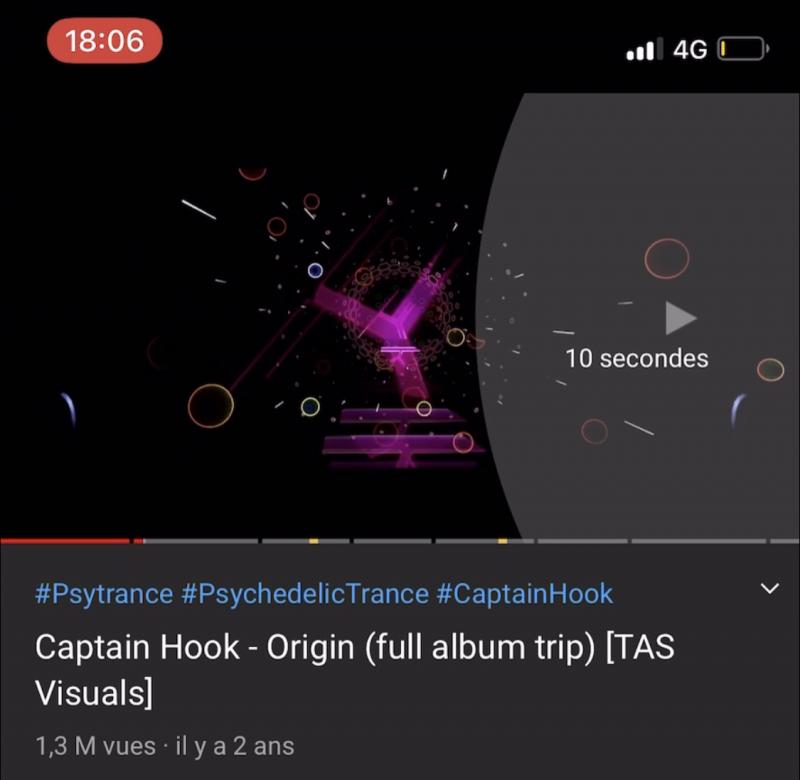
Task: Tap the grey seek-forward overlay area
Action: point(638,315)
